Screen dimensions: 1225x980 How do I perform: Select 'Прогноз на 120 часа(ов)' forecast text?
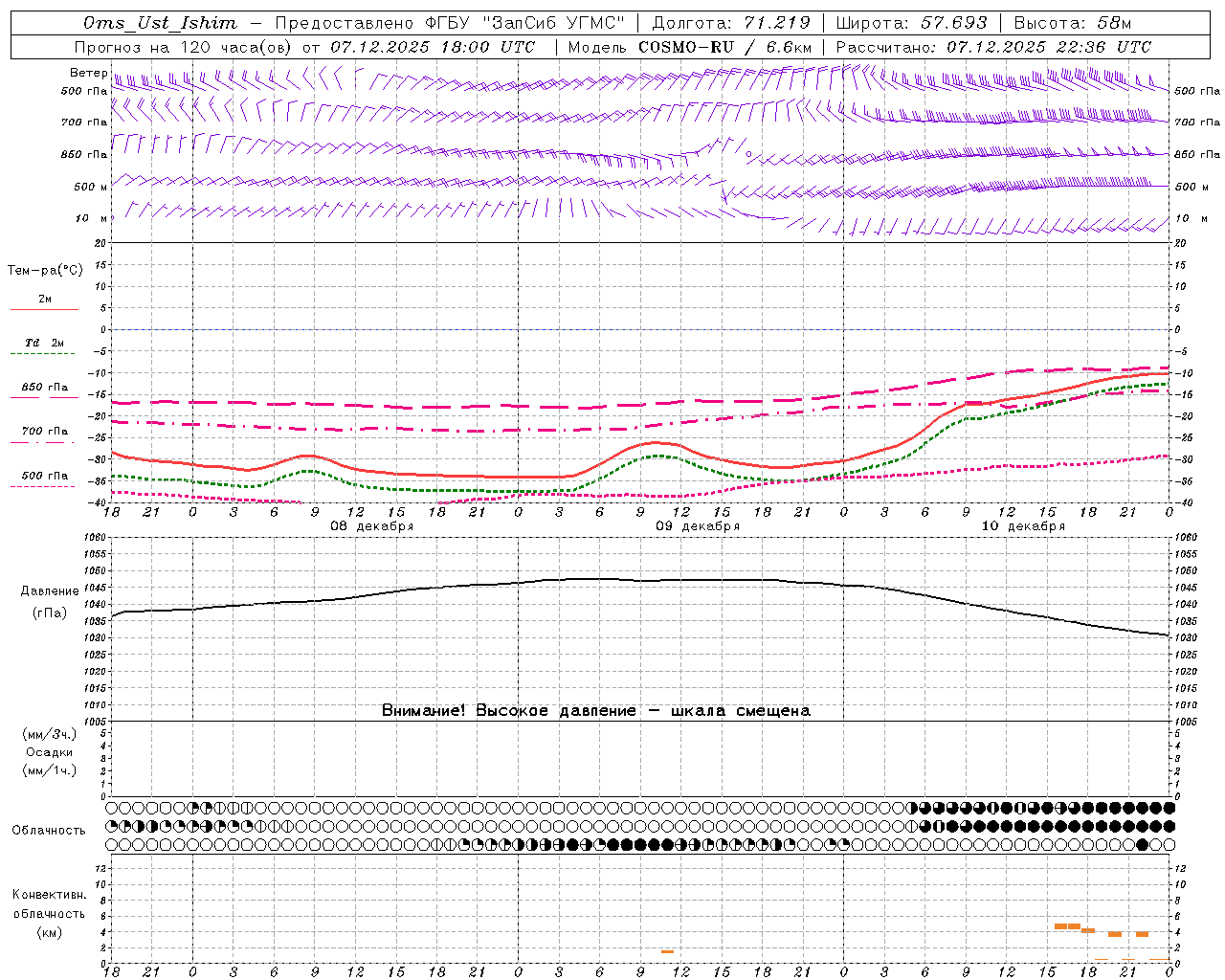185,47
